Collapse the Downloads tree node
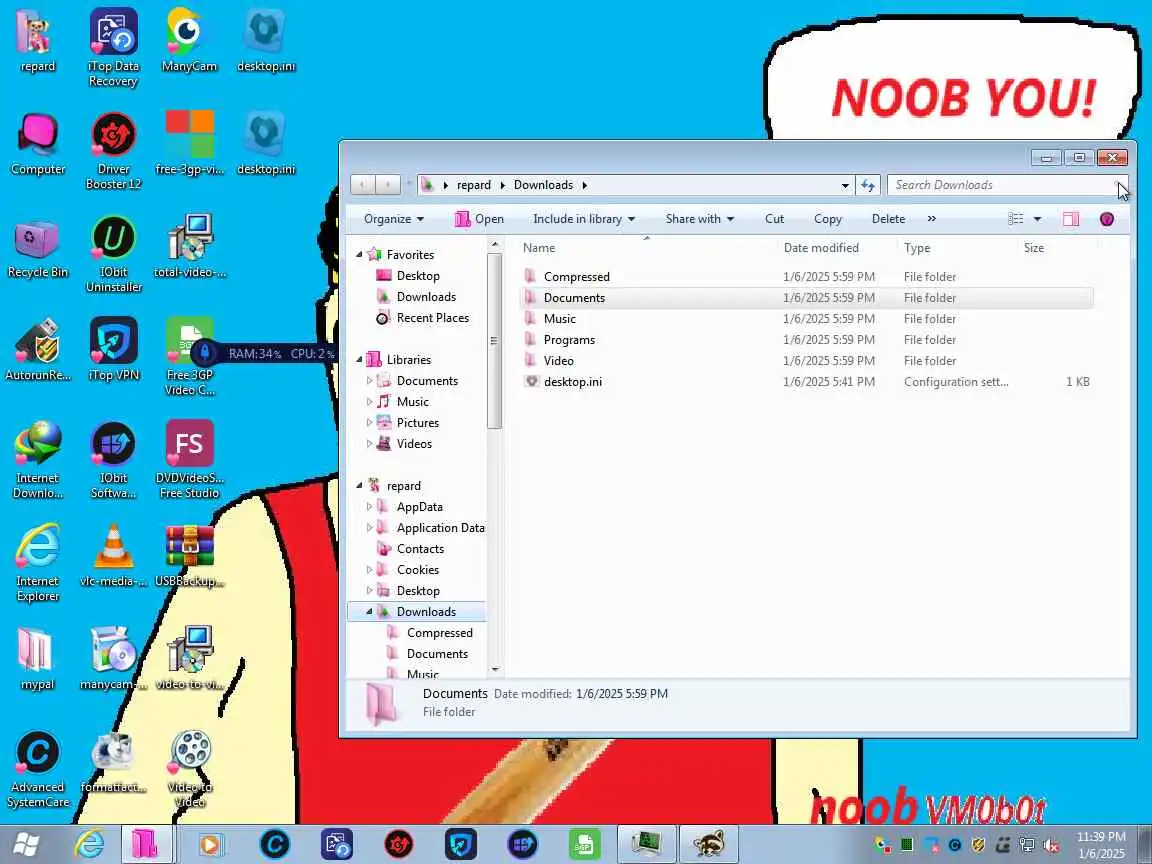This screenshot has height=864, width=1152. point(370,612)
